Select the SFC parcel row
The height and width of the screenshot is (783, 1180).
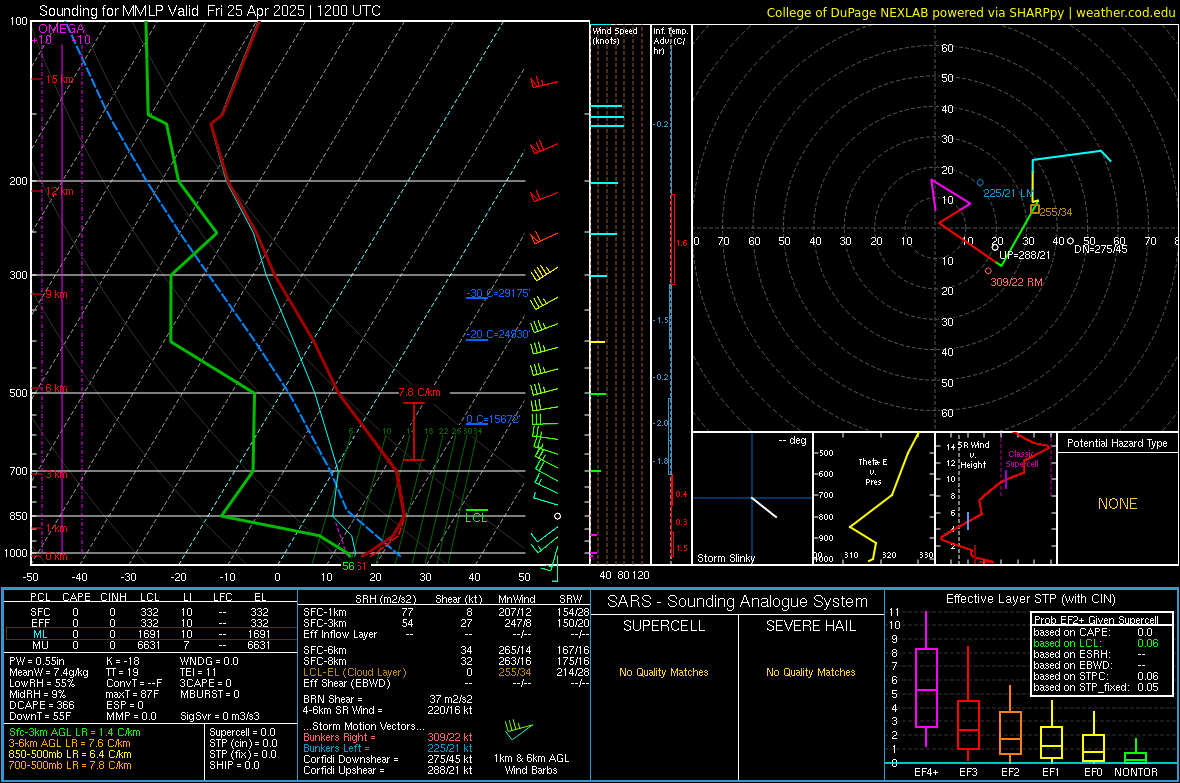[x=149, y=612]
